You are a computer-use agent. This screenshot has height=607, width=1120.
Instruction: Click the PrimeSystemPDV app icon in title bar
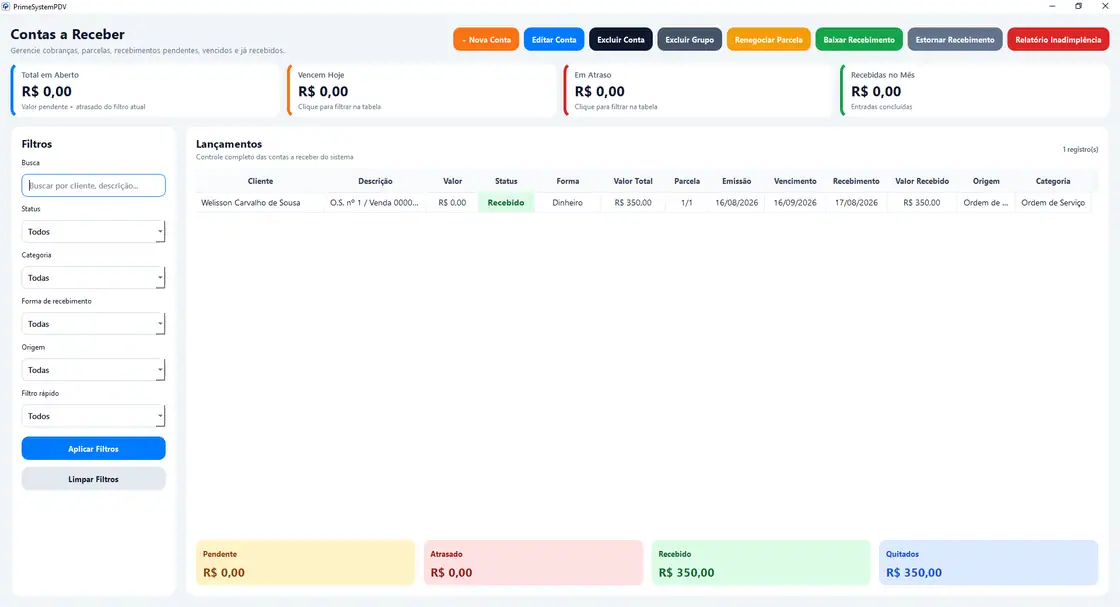(6, 6)
